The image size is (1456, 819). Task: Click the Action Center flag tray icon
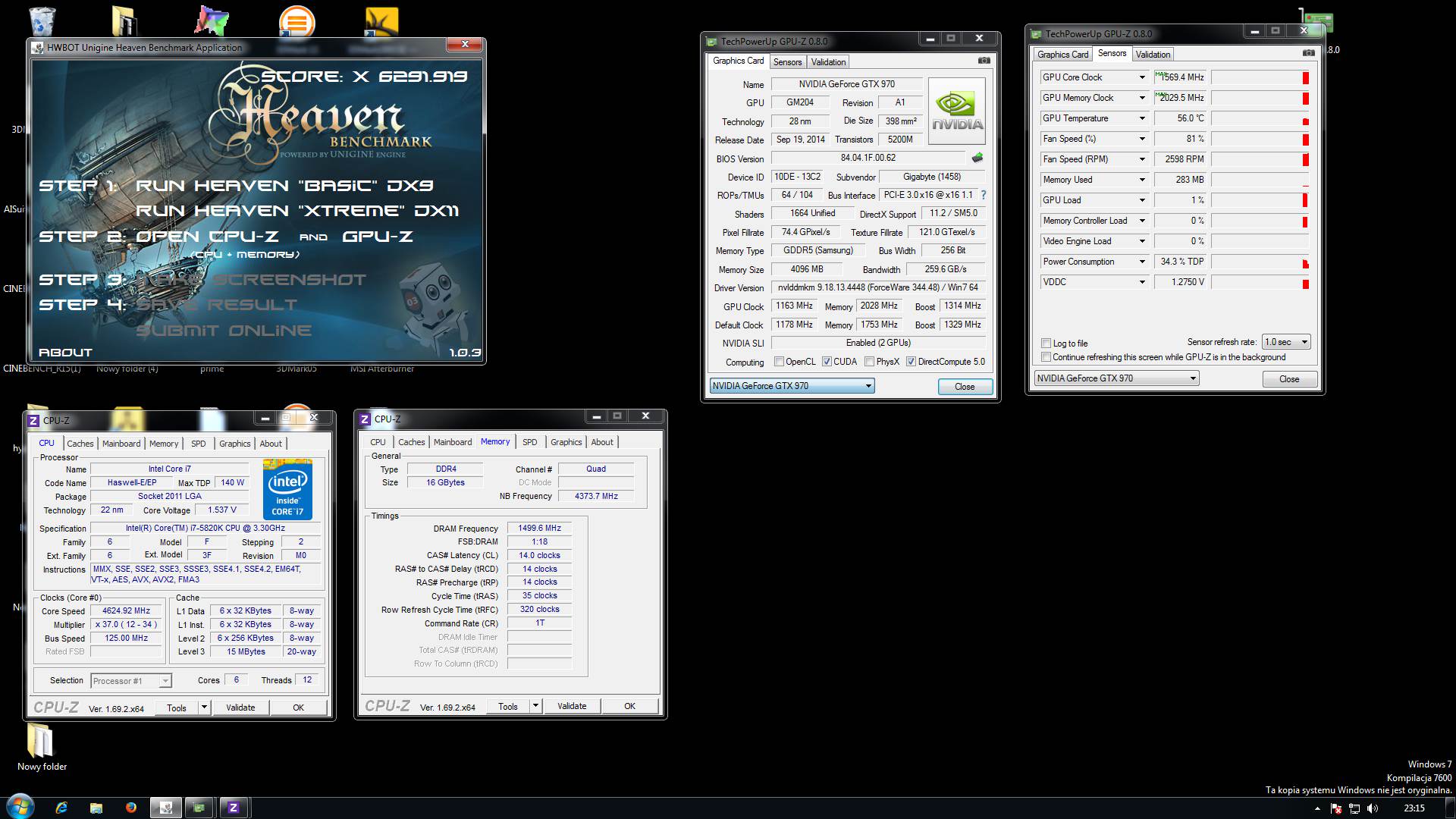pyautogui.click(x=1336, y=808)
